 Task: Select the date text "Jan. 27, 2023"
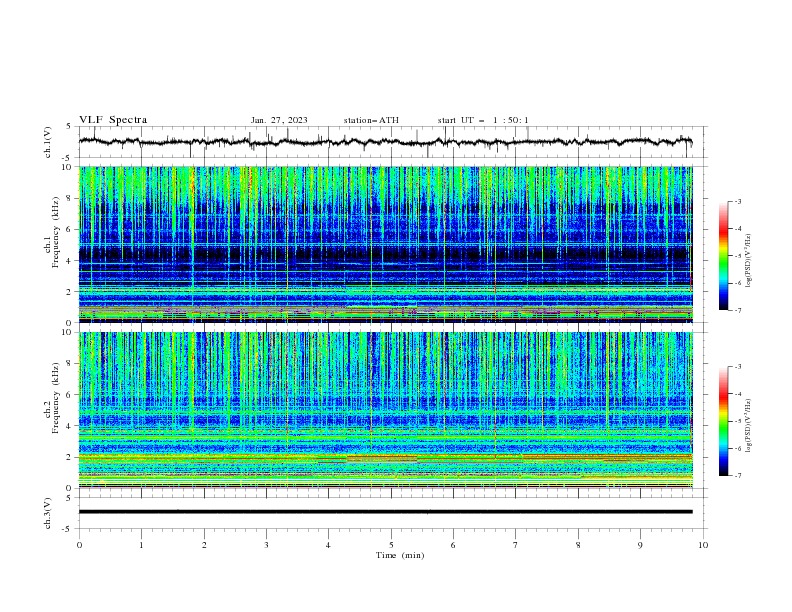pos(279,120)
